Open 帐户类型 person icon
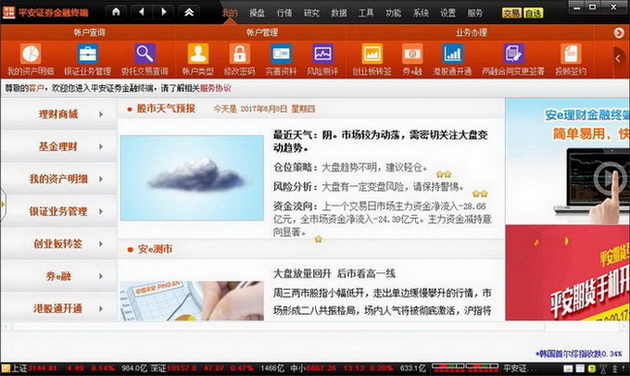Image resolution: width=630 pixels, height=376 pixels. 198,54
